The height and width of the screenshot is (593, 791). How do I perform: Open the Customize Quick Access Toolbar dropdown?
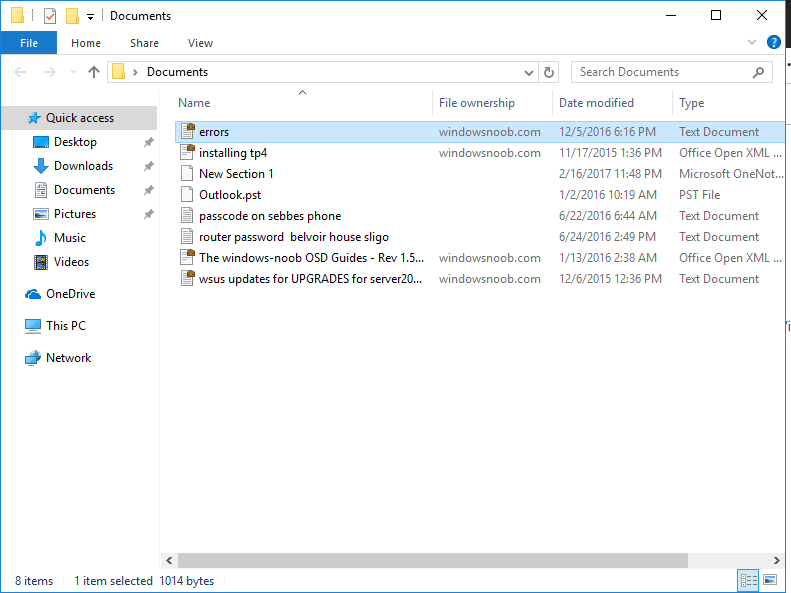coord(90,17)
